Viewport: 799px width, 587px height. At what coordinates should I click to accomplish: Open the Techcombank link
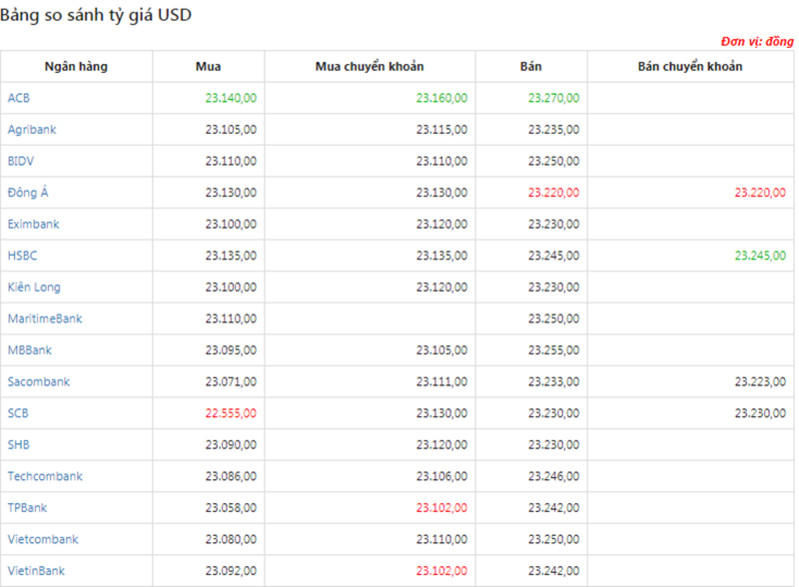point(45,476)
